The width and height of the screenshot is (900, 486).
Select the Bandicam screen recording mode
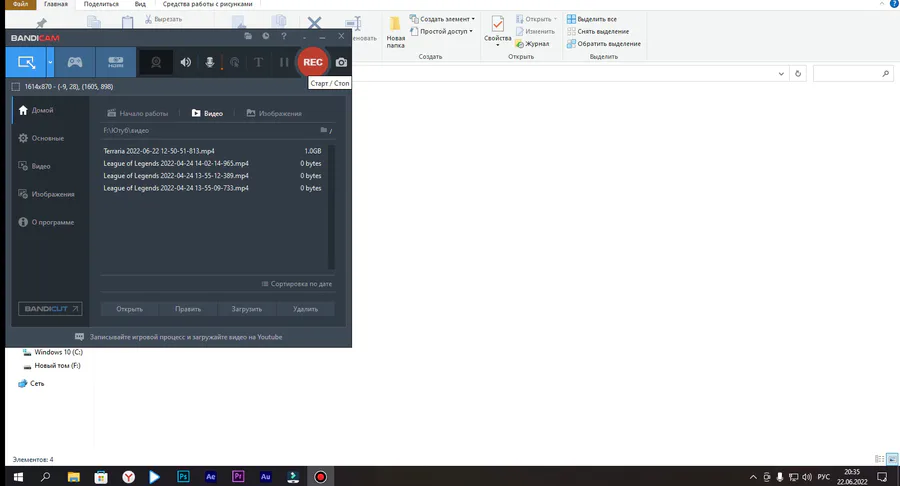(x=26, y=62)
